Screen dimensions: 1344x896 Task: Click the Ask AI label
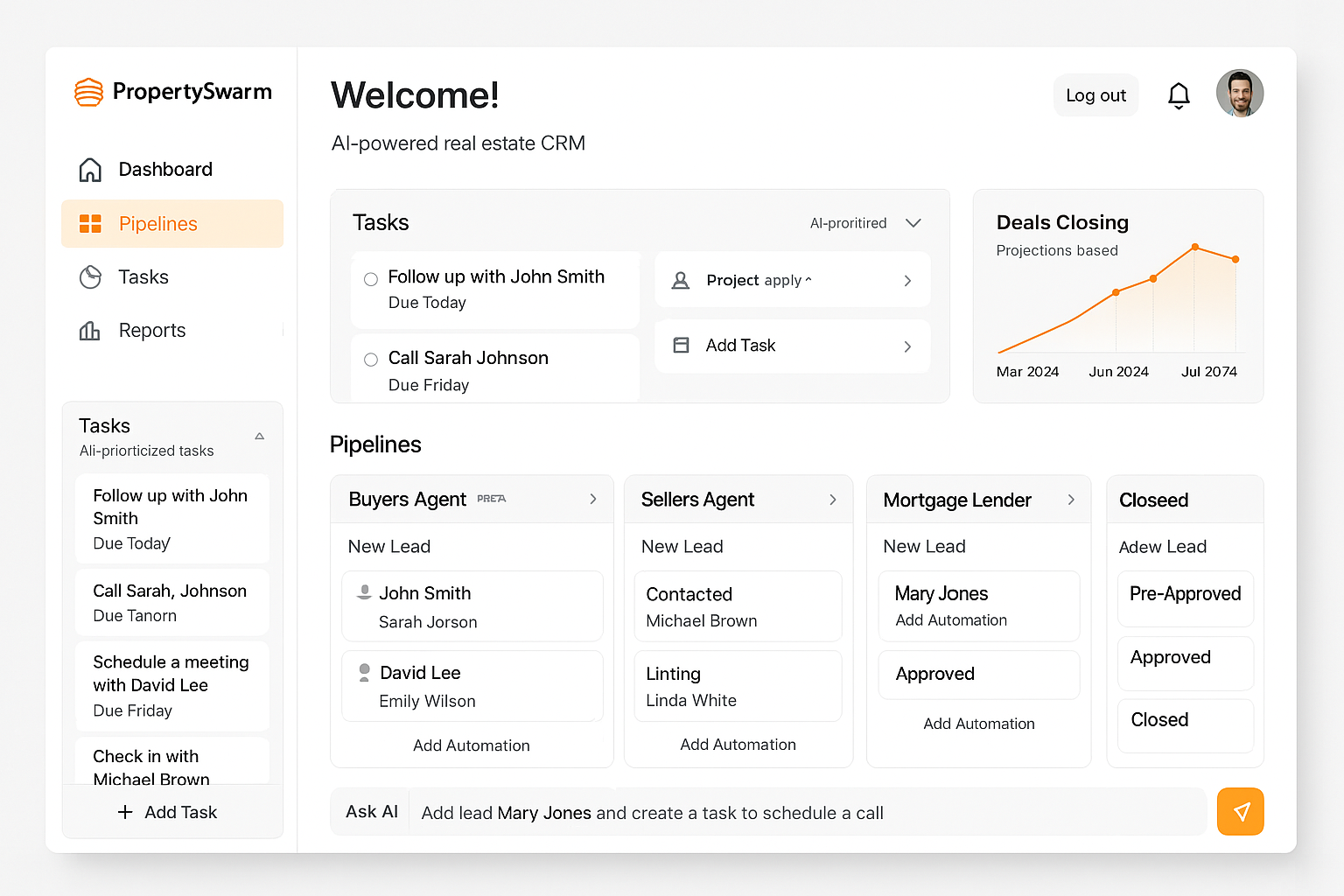pos(372,812)
